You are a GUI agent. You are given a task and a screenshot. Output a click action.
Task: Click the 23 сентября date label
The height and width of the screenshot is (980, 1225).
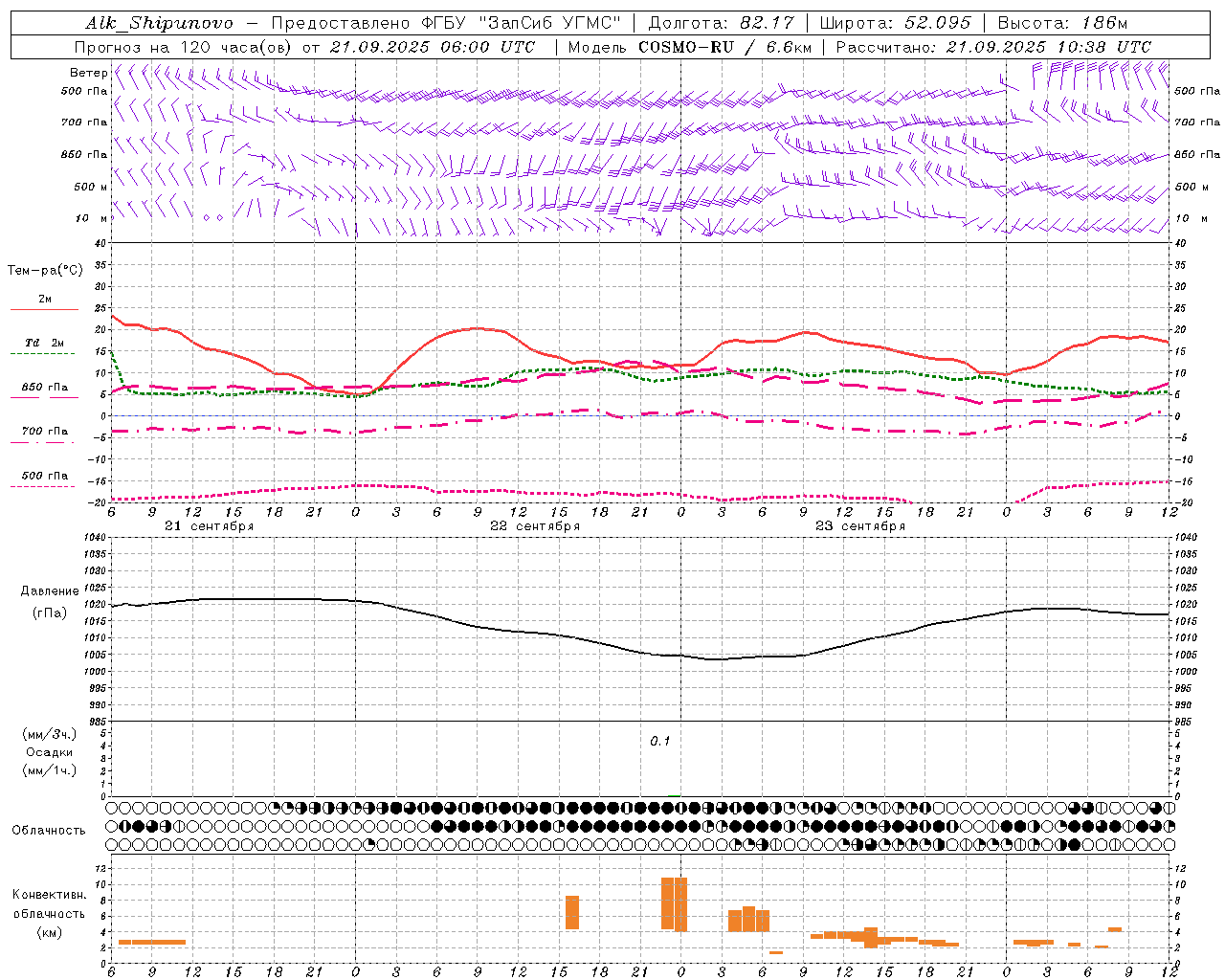tap(859, 526)
